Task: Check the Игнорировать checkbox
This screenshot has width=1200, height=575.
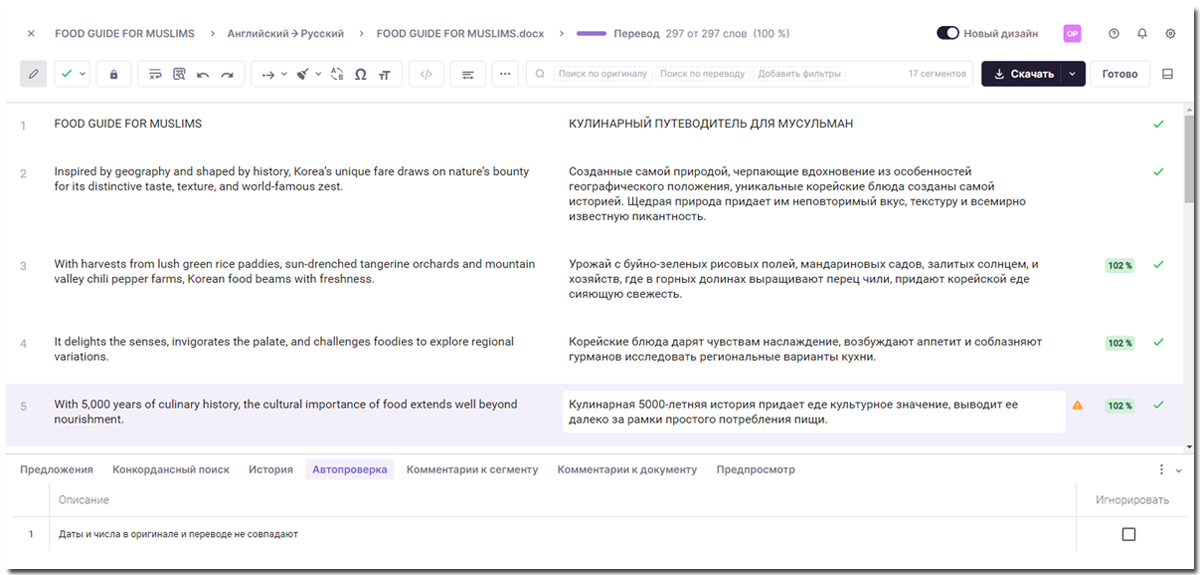Action: 1128,534
